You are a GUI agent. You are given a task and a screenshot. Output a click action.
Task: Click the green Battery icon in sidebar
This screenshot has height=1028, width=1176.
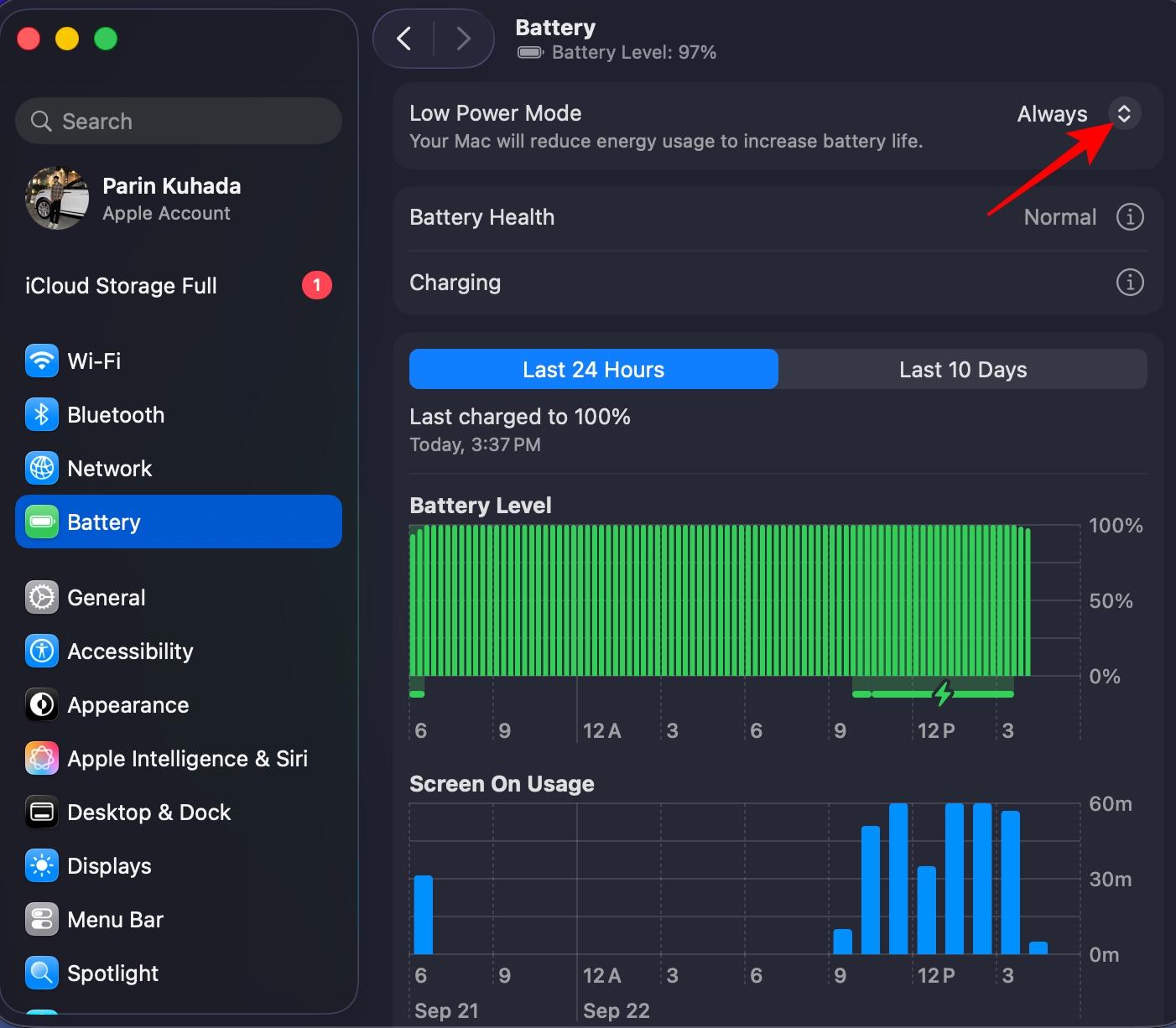(x=42, y=522)
